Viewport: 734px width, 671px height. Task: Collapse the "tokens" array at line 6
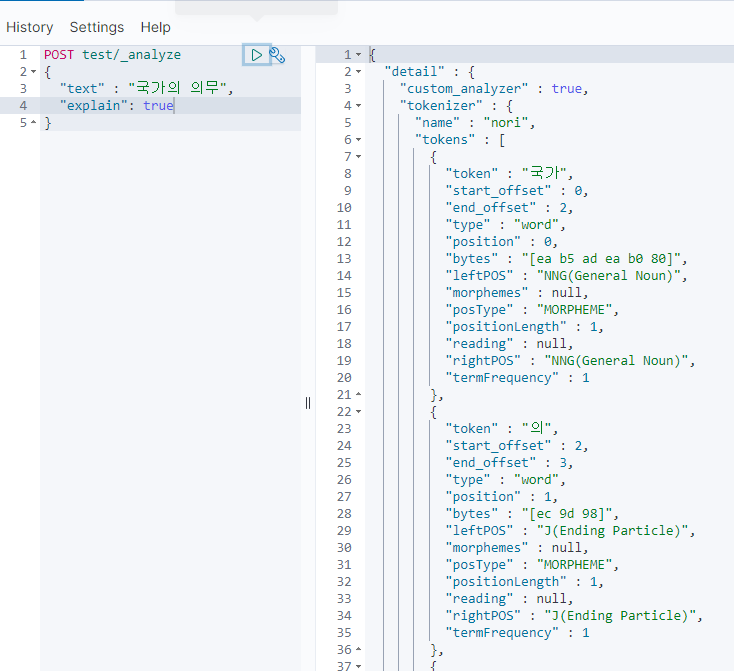point(359,140)
